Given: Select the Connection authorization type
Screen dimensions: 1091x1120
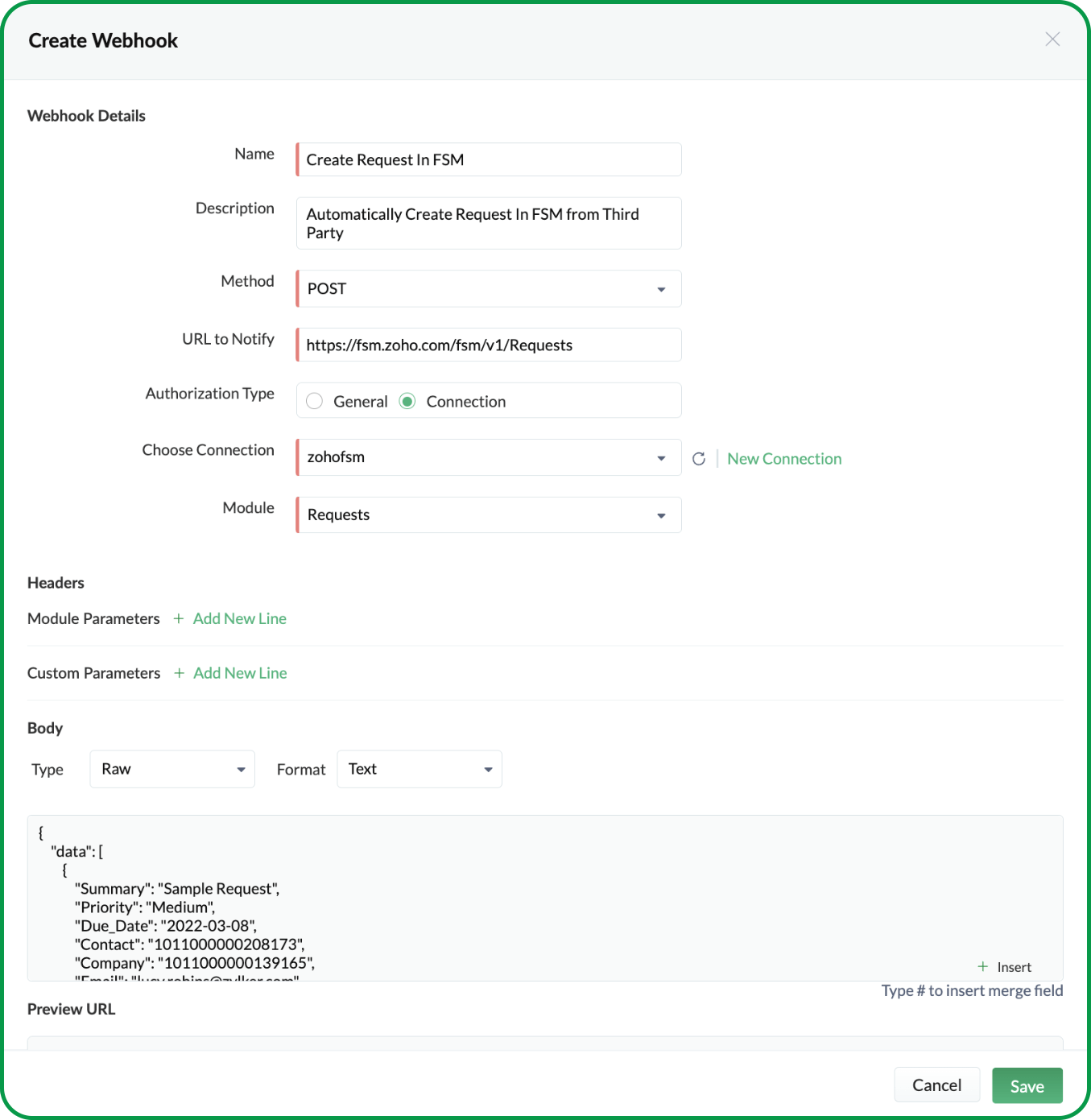Looking at the screenshot, I should pyautogui.click(x=407, y=400).
